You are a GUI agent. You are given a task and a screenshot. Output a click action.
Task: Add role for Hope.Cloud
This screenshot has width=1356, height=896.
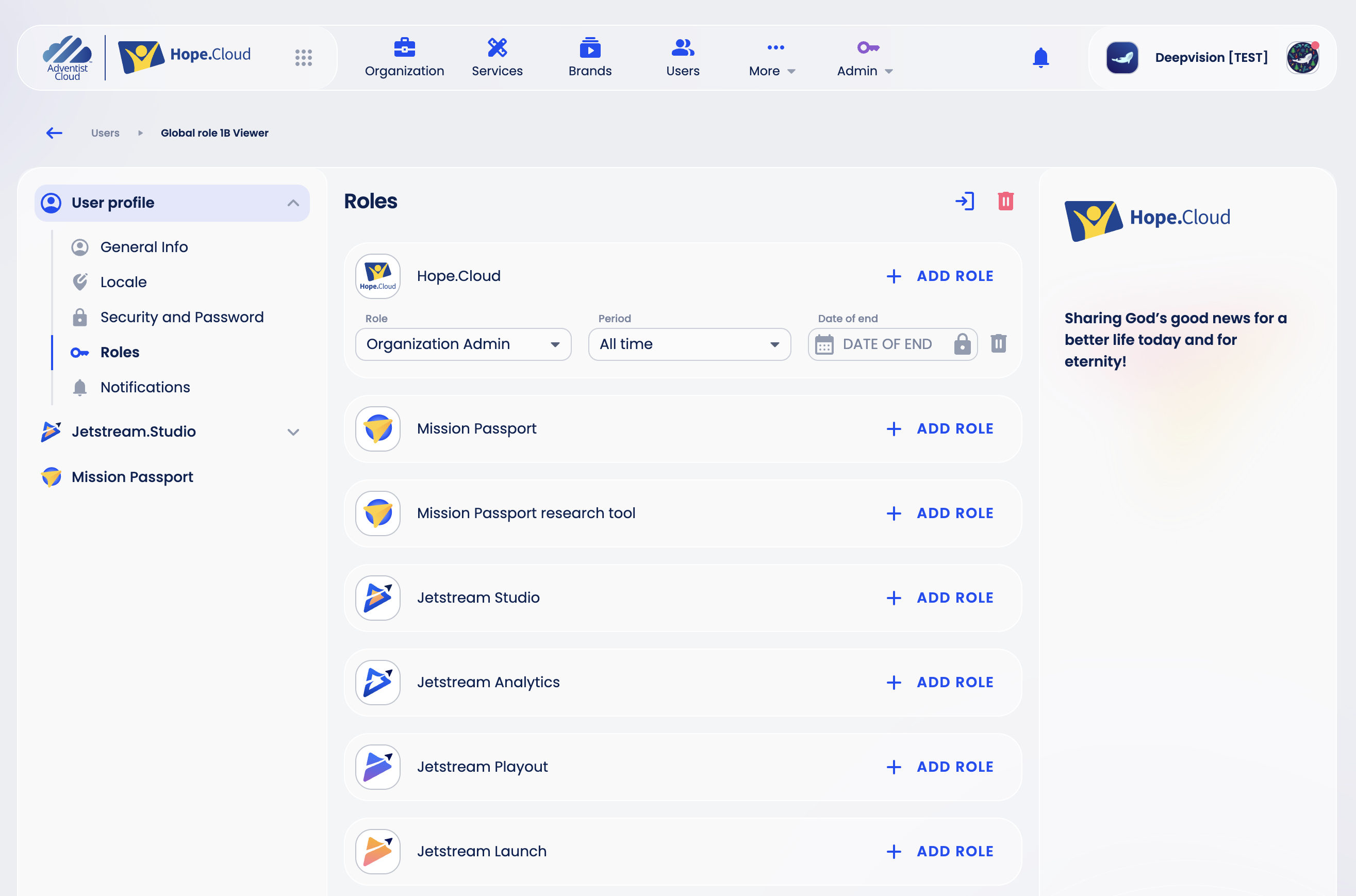tap(940, 276)
